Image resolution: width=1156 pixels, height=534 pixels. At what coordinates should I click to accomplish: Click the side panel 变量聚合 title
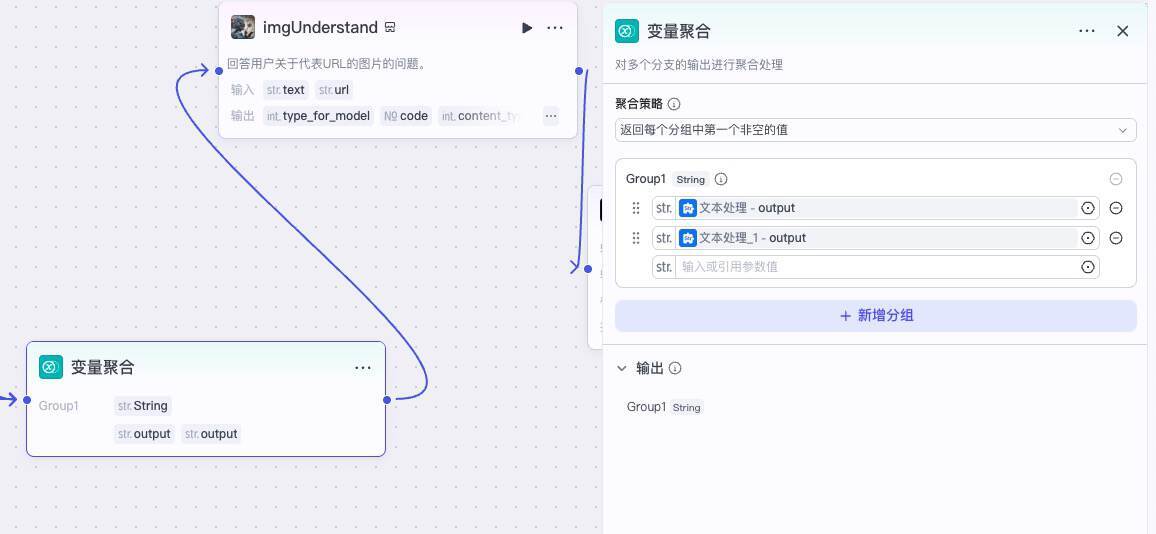678,31
